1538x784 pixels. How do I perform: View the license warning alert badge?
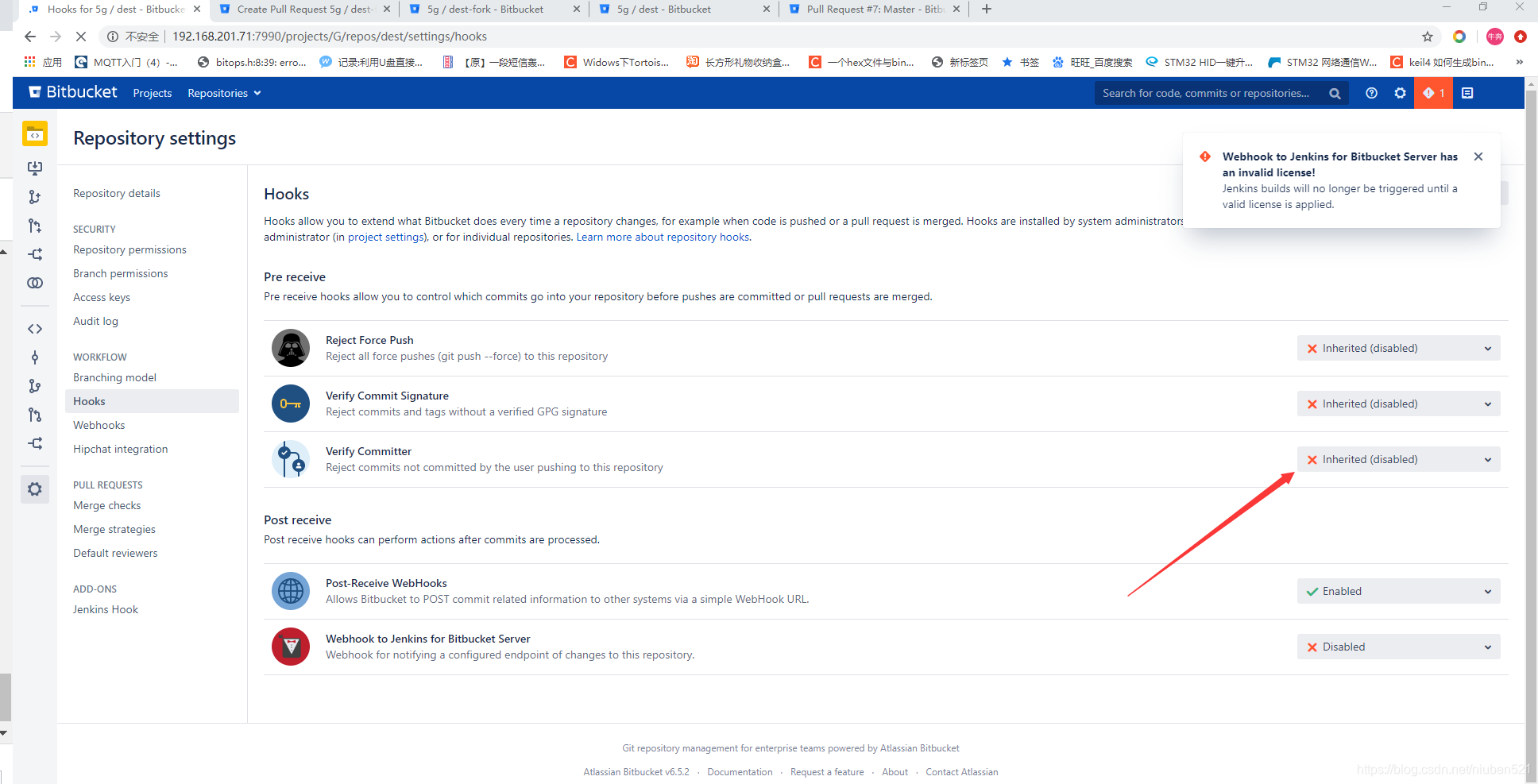tap(1432, 93)
